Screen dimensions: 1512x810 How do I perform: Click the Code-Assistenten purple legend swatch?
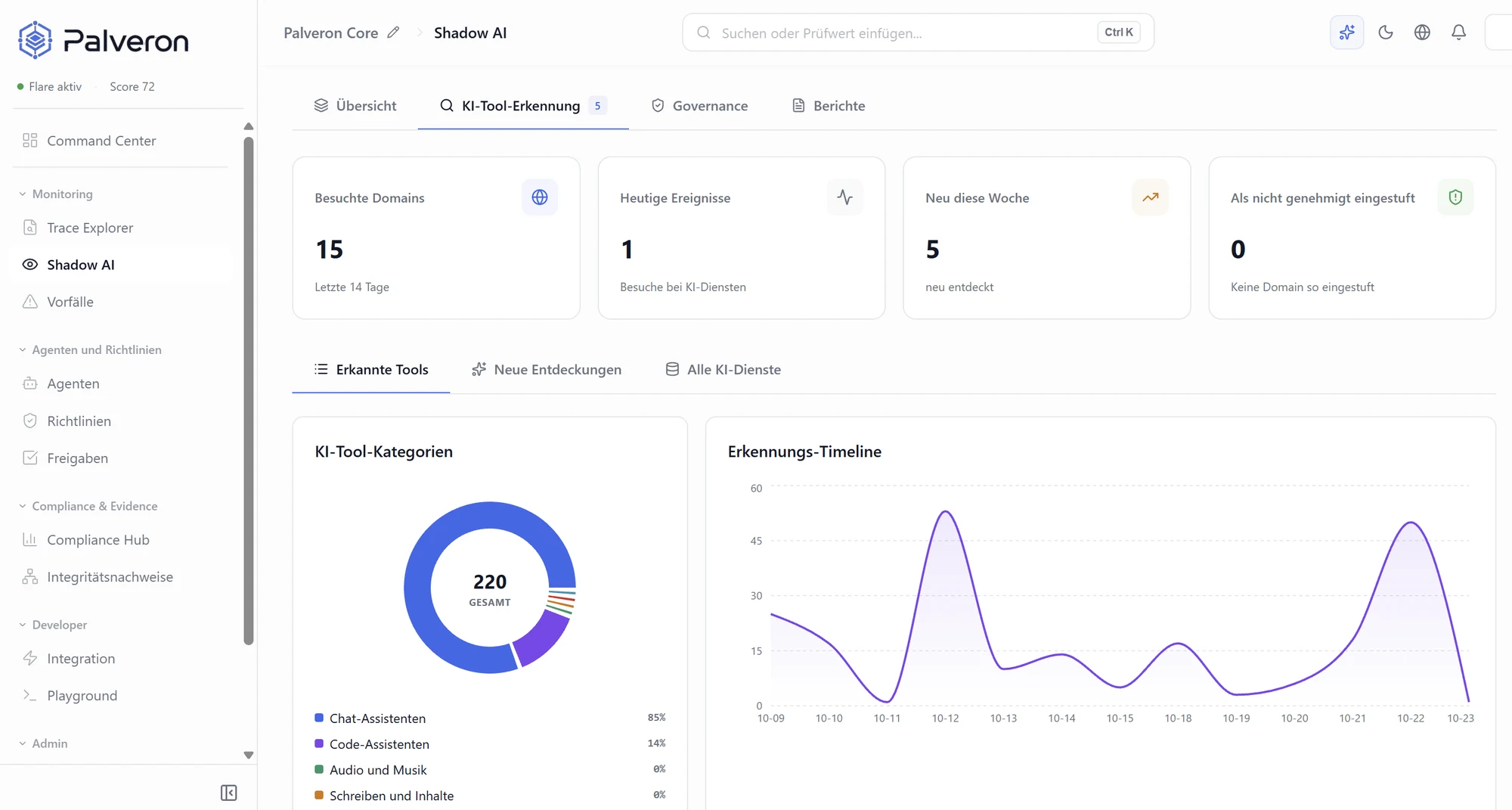[x=319, y=743]
